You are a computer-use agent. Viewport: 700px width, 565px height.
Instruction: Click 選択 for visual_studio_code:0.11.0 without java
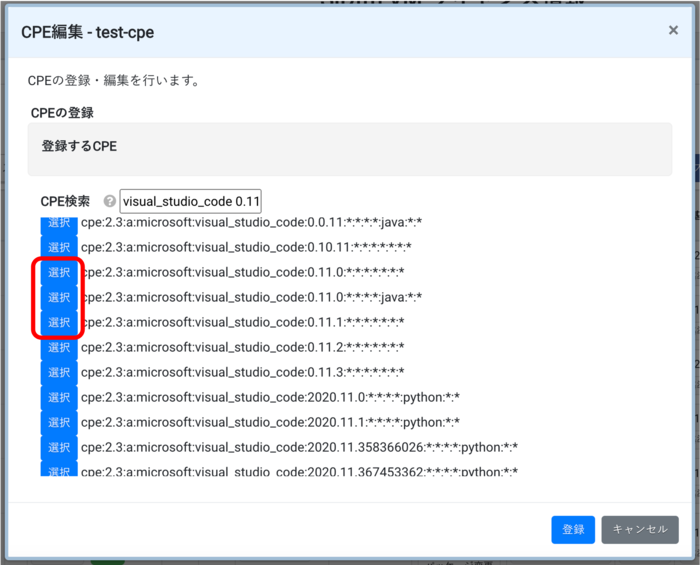pyautogui.click(x=59, y=272)
